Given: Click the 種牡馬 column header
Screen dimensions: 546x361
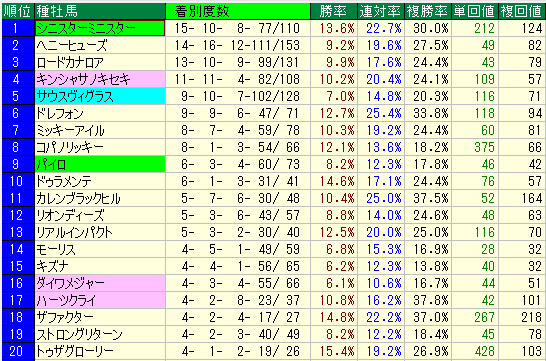Looking at the screenshot, I should 100,11.
